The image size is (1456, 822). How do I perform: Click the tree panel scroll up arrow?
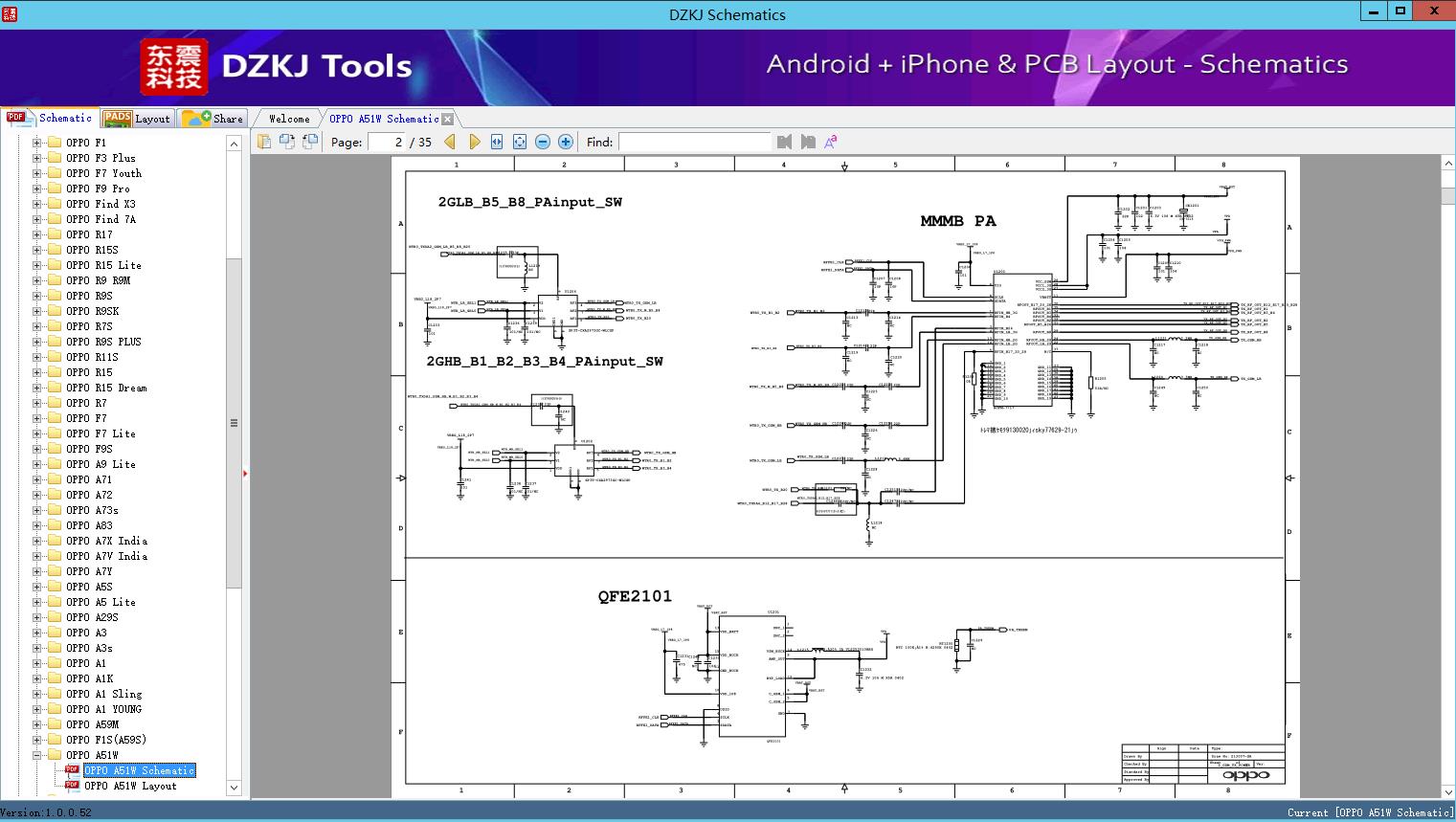(x=234, y=144)
